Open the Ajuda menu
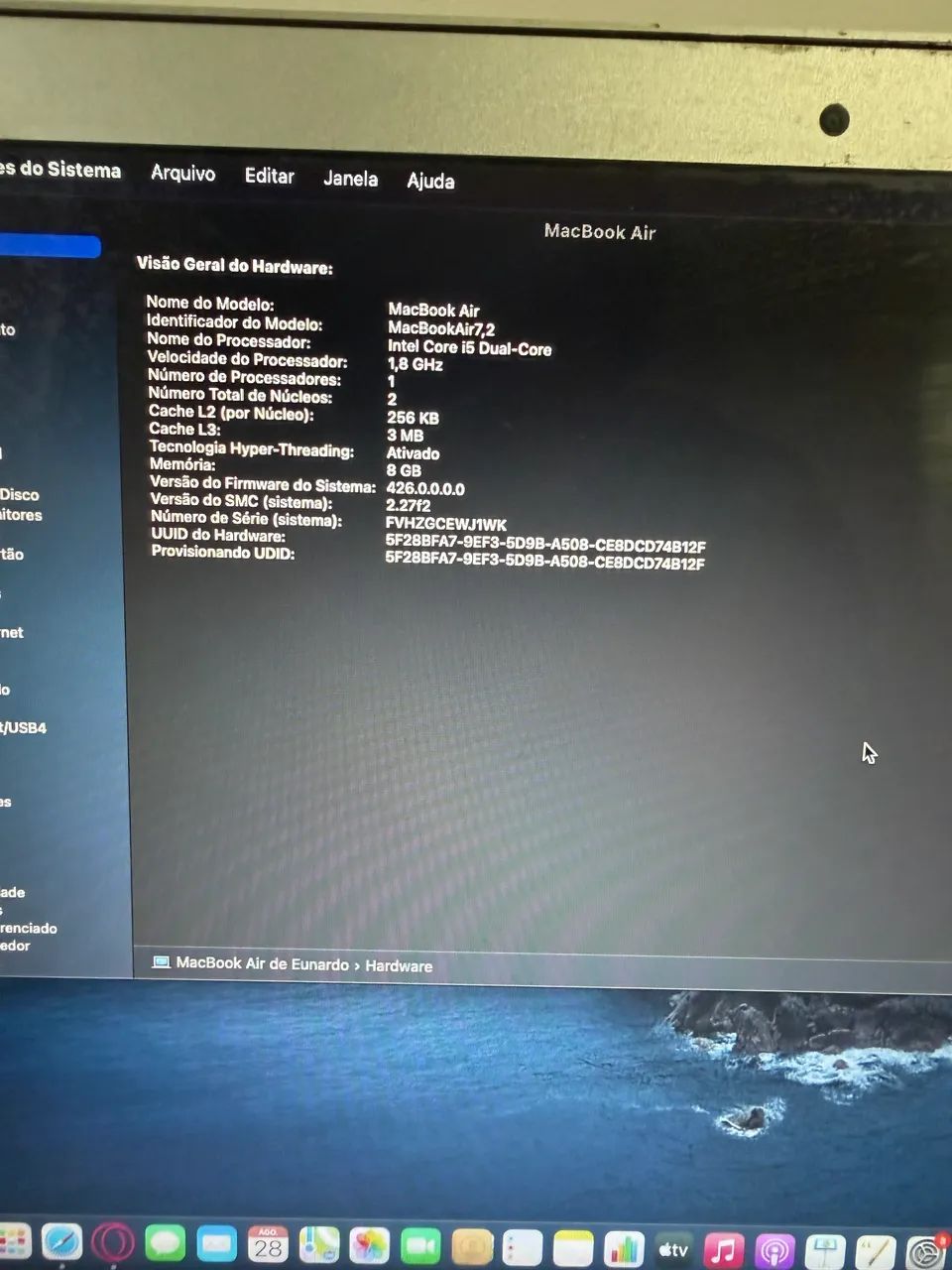This screenshot has height=1270, width=952. coord(430,181)
